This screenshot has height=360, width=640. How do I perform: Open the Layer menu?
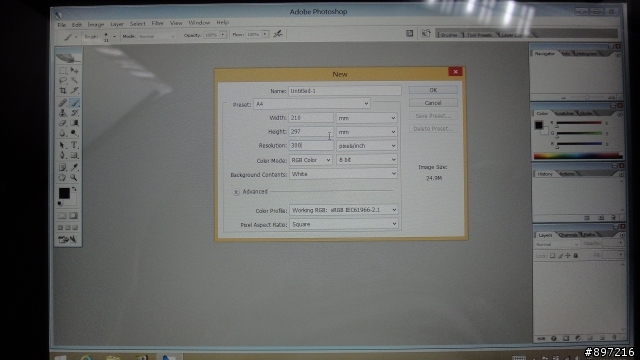click(x=117, y=24)
